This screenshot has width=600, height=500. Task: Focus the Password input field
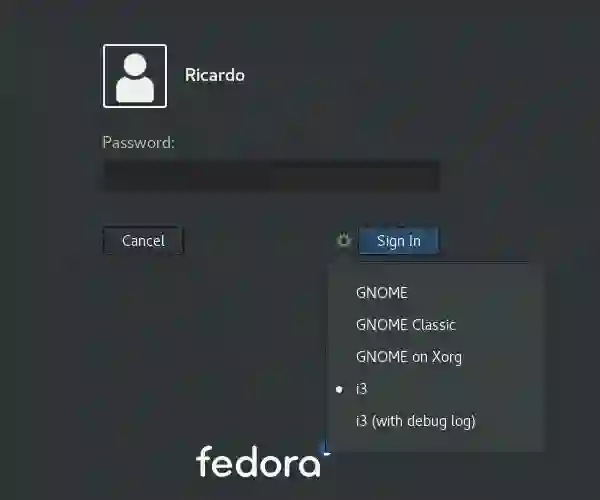point(272,176)
